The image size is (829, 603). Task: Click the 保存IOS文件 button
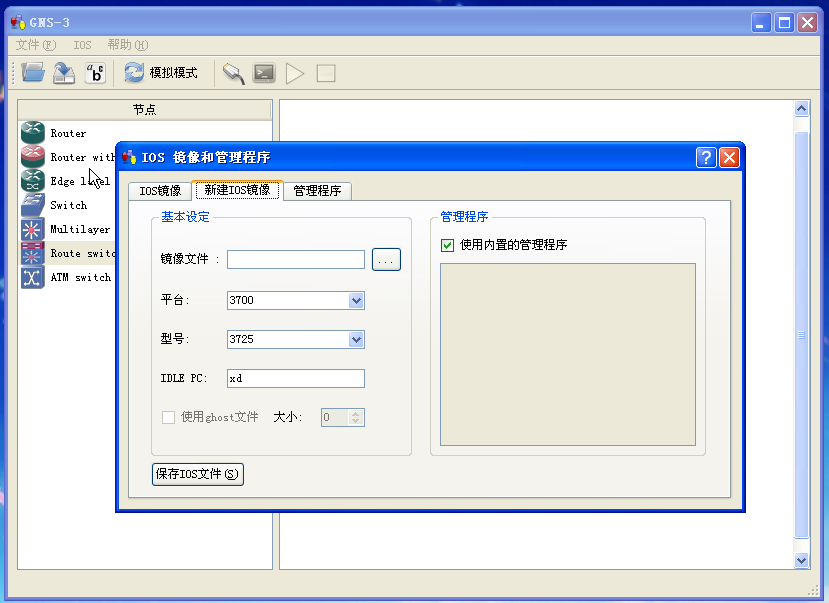[197, 474]
